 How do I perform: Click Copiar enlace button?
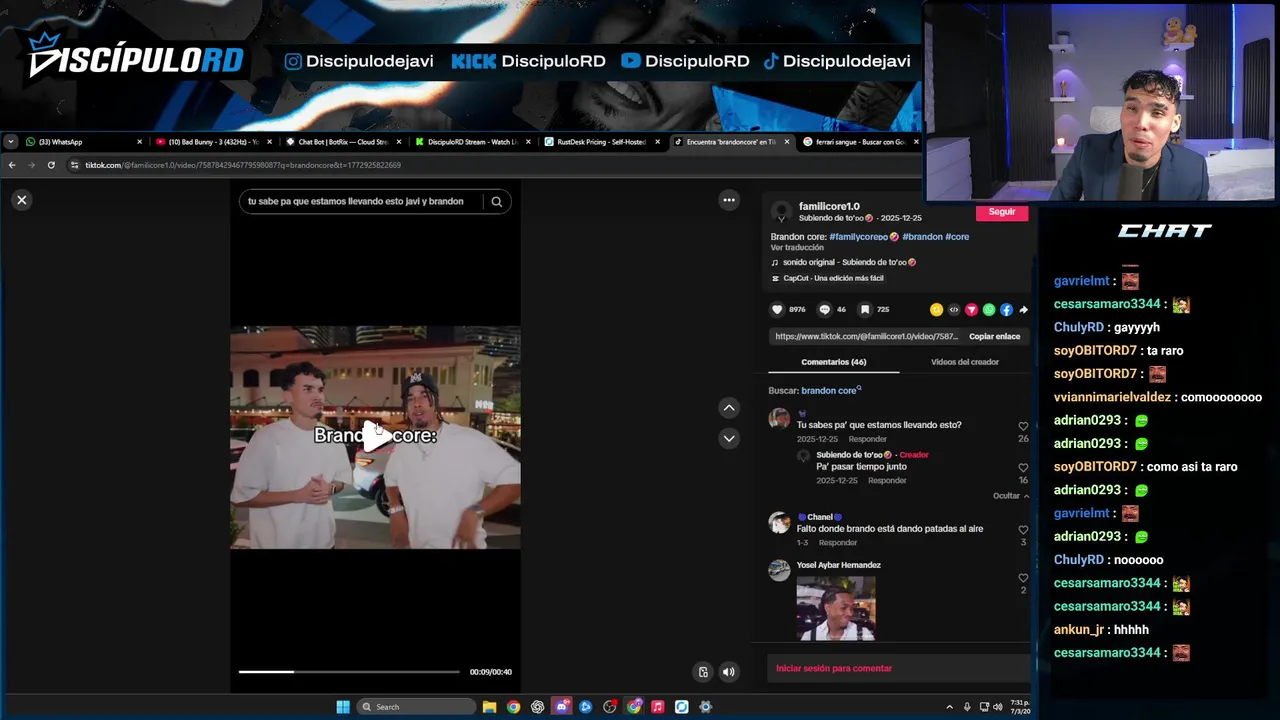pyautogui.click(x=995, y=336)
